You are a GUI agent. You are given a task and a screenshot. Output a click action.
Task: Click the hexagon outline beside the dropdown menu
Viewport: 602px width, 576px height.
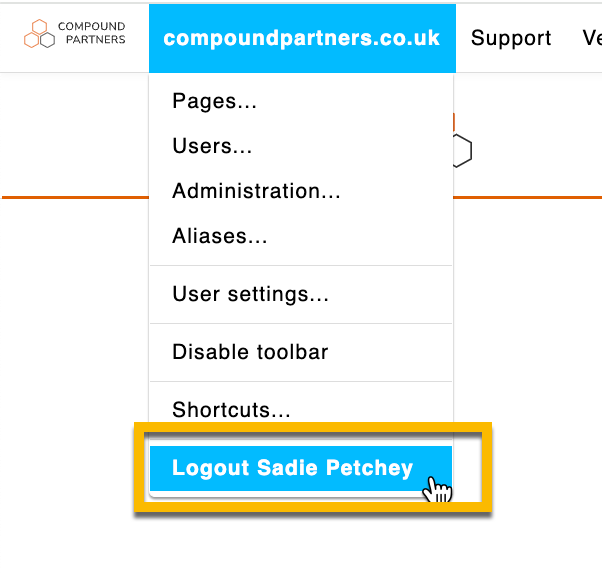coord(463,151)
